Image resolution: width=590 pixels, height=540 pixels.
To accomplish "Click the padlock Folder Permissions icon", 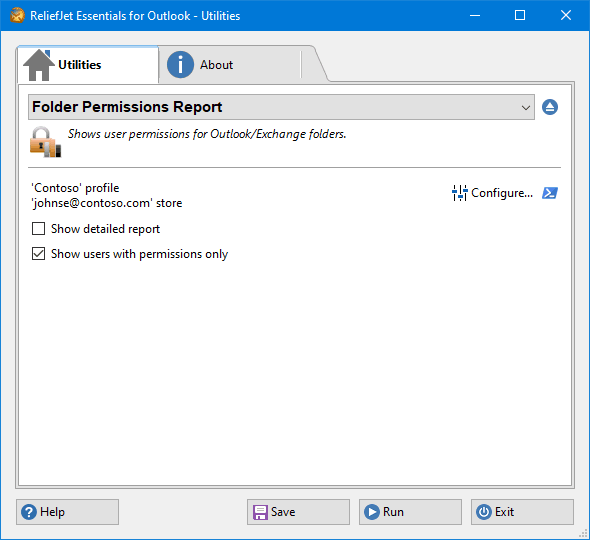I will point(45,142).
